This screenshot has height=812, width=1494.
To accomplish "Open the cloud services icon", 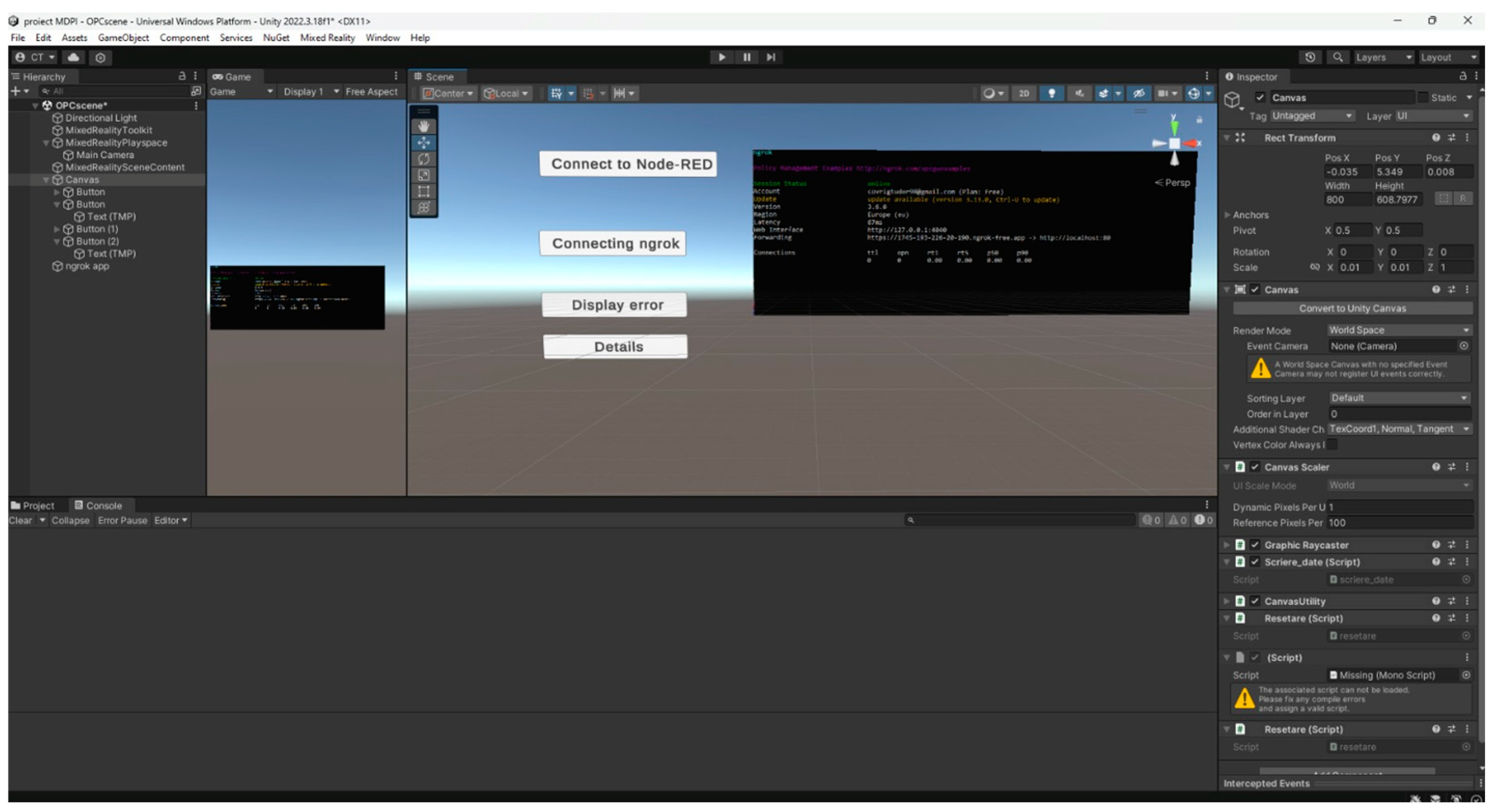I will pyautogui.click(x=74, y=58).
